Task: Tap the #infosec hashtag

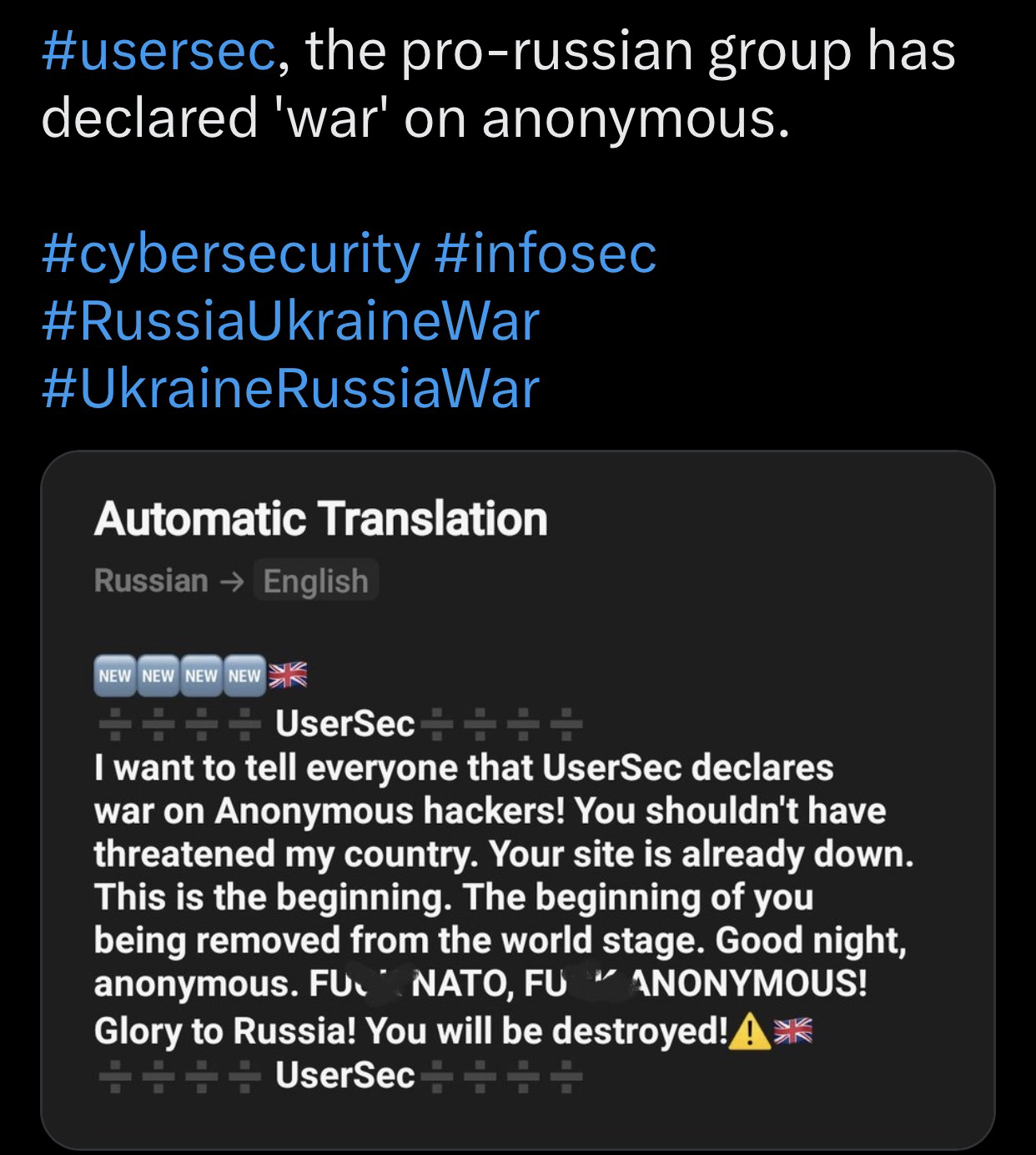Action: (546, 254)
